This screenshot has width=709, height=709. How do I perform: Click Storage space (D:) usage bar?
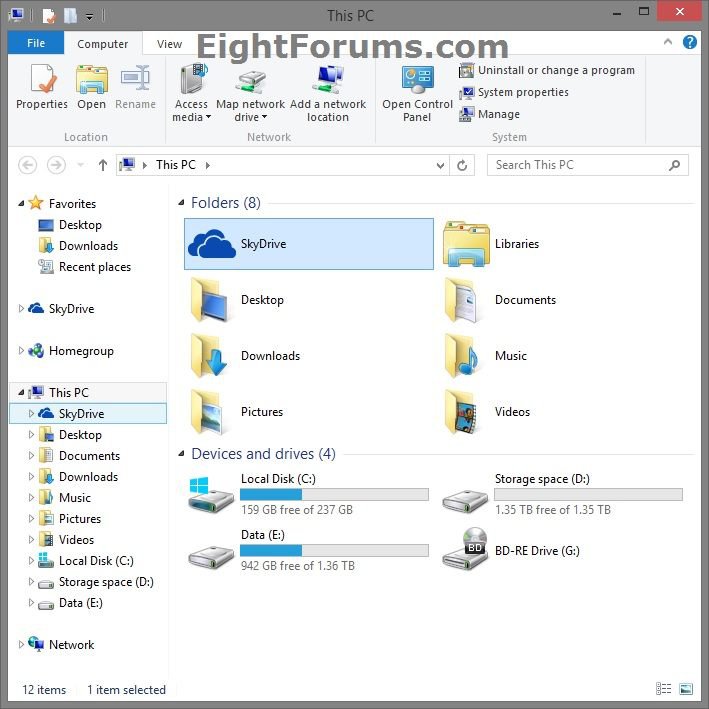coord(588,494)
